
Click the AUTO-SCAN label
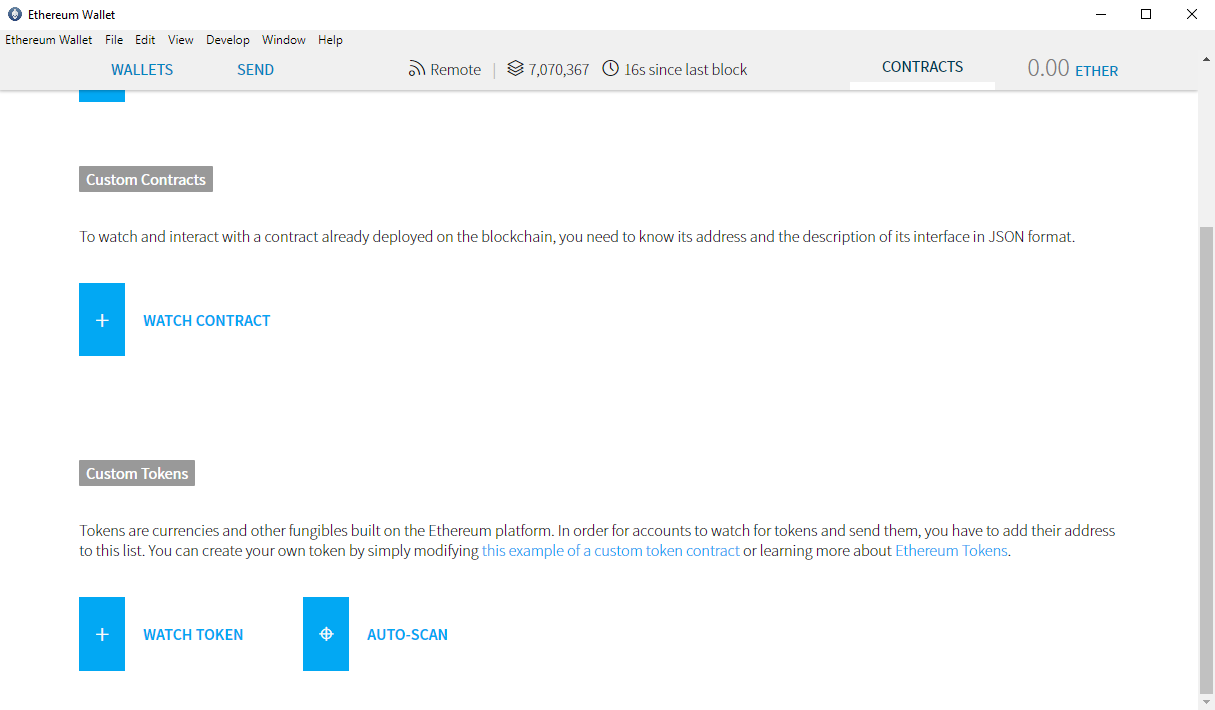pos(407,634)
